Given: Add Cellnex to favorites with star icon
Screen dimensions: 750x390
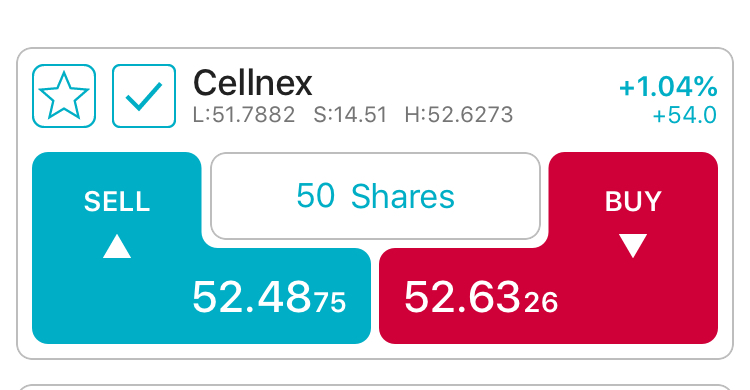Looking at the screenshot, I should [64, 96].
